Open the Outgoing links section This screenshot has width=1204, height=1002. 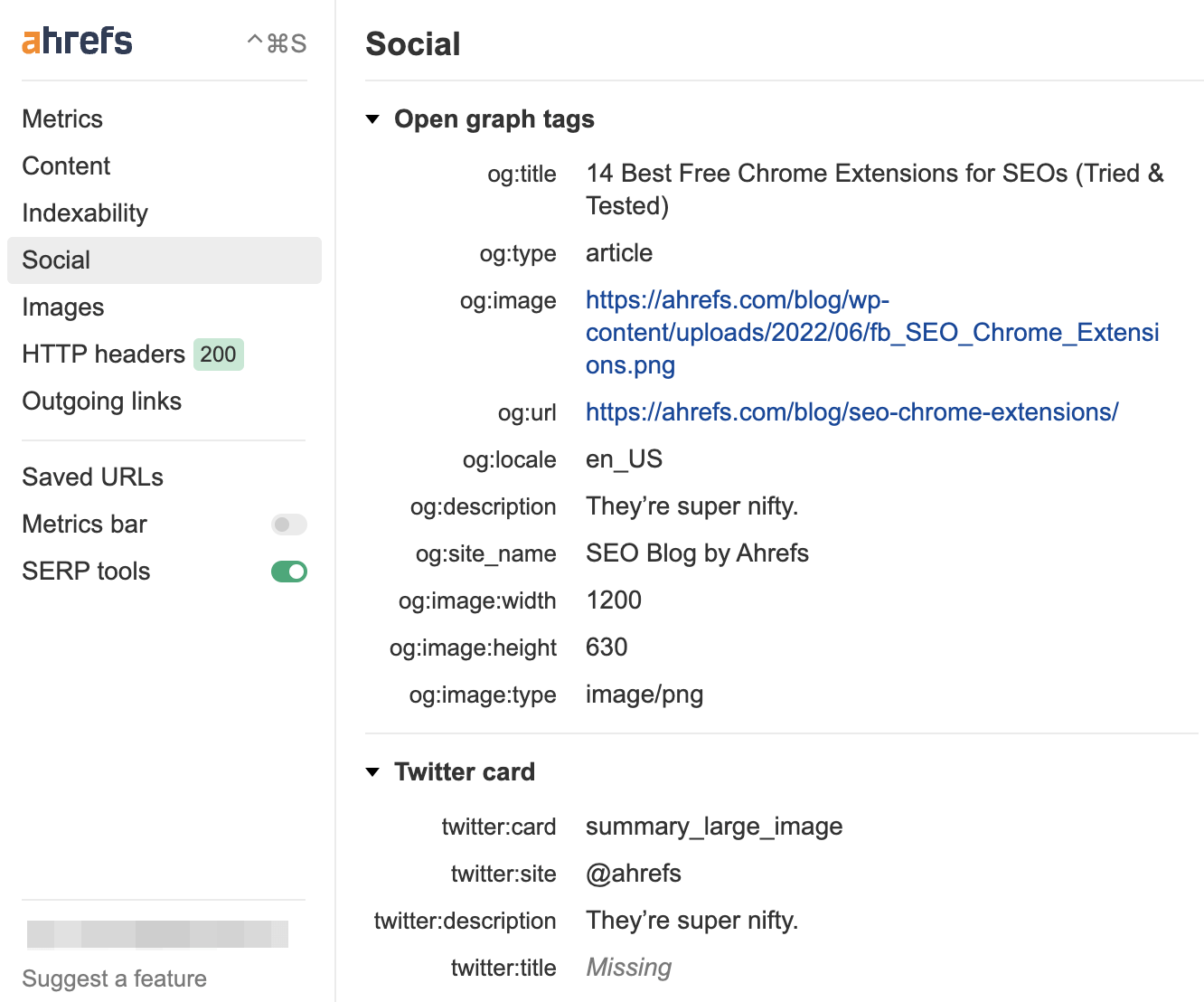coord(102,401)
